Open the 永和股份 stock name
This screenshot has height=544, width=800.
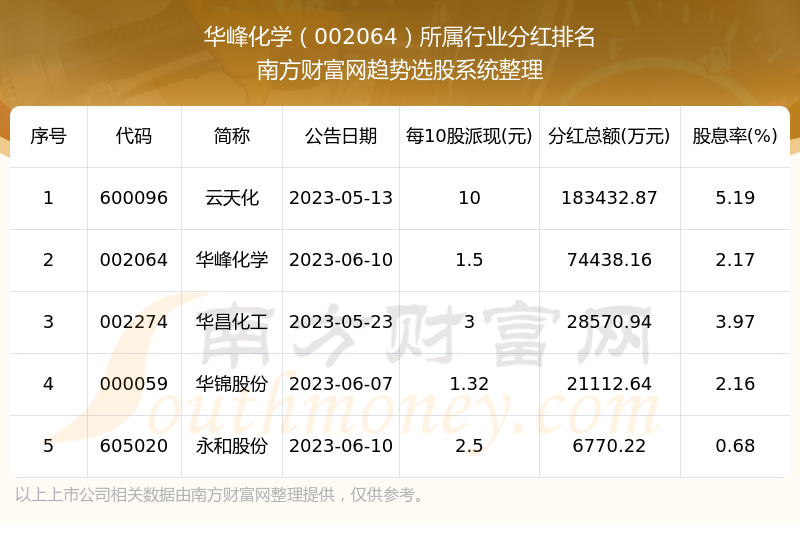[232, 446]
